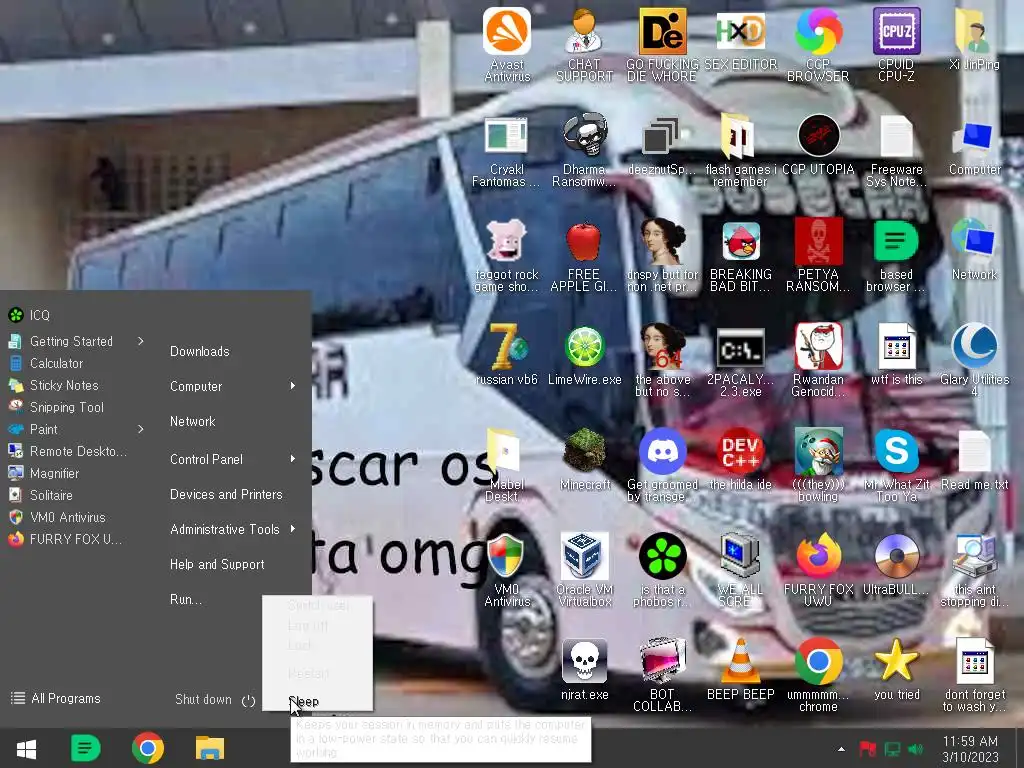
Task: Open based browser desktop icon
Action: point(896,256)
